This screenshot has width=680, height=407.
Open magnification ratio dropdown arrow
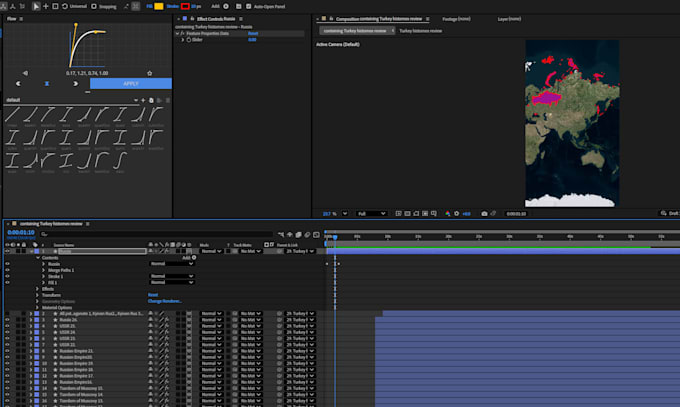(345, 213)
